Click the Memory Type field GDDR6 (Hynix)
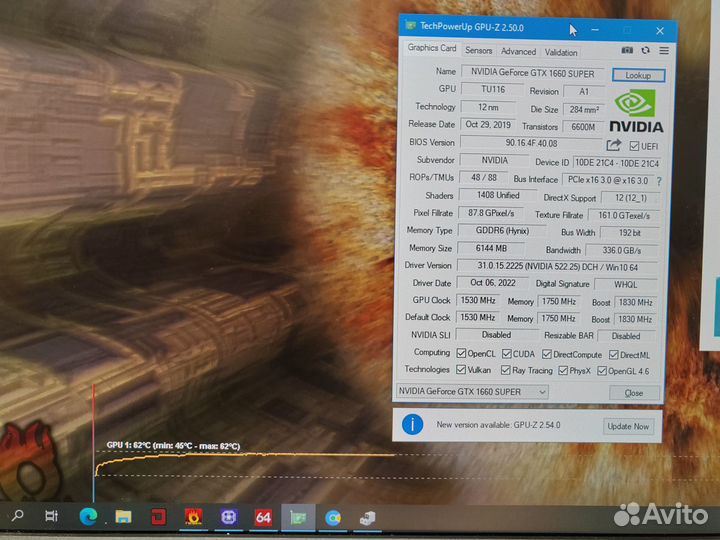This screenshot has height=540, width=720. [x=502, y=231]
